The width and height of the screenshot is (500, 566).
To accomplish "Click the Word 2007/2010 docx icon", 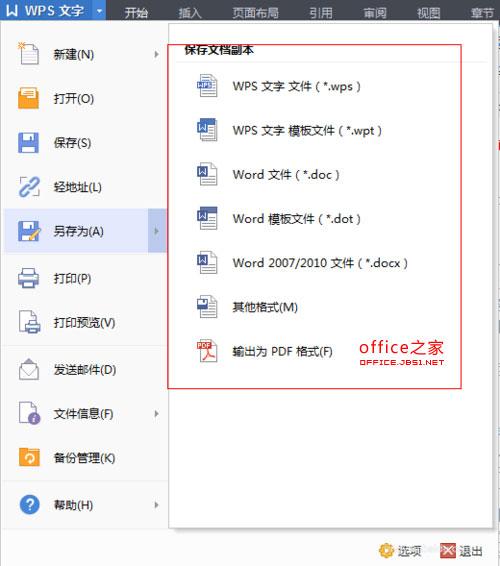I will pyautogui.click(x=207, y=262).
